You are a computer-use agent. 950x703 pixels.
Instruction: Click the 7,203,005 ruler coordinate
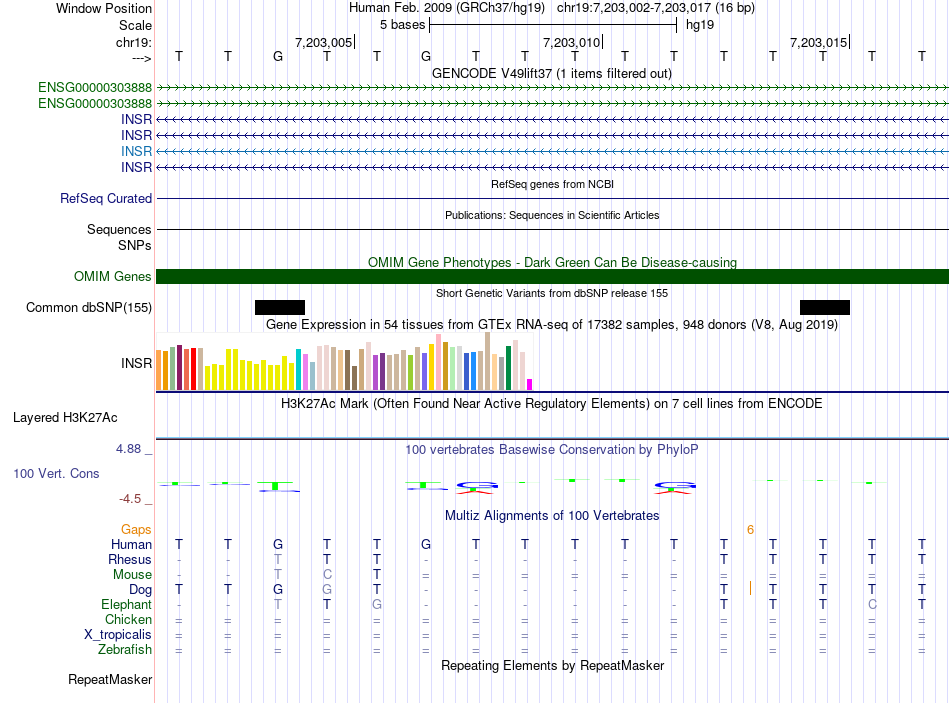click(x=323, y=42)
